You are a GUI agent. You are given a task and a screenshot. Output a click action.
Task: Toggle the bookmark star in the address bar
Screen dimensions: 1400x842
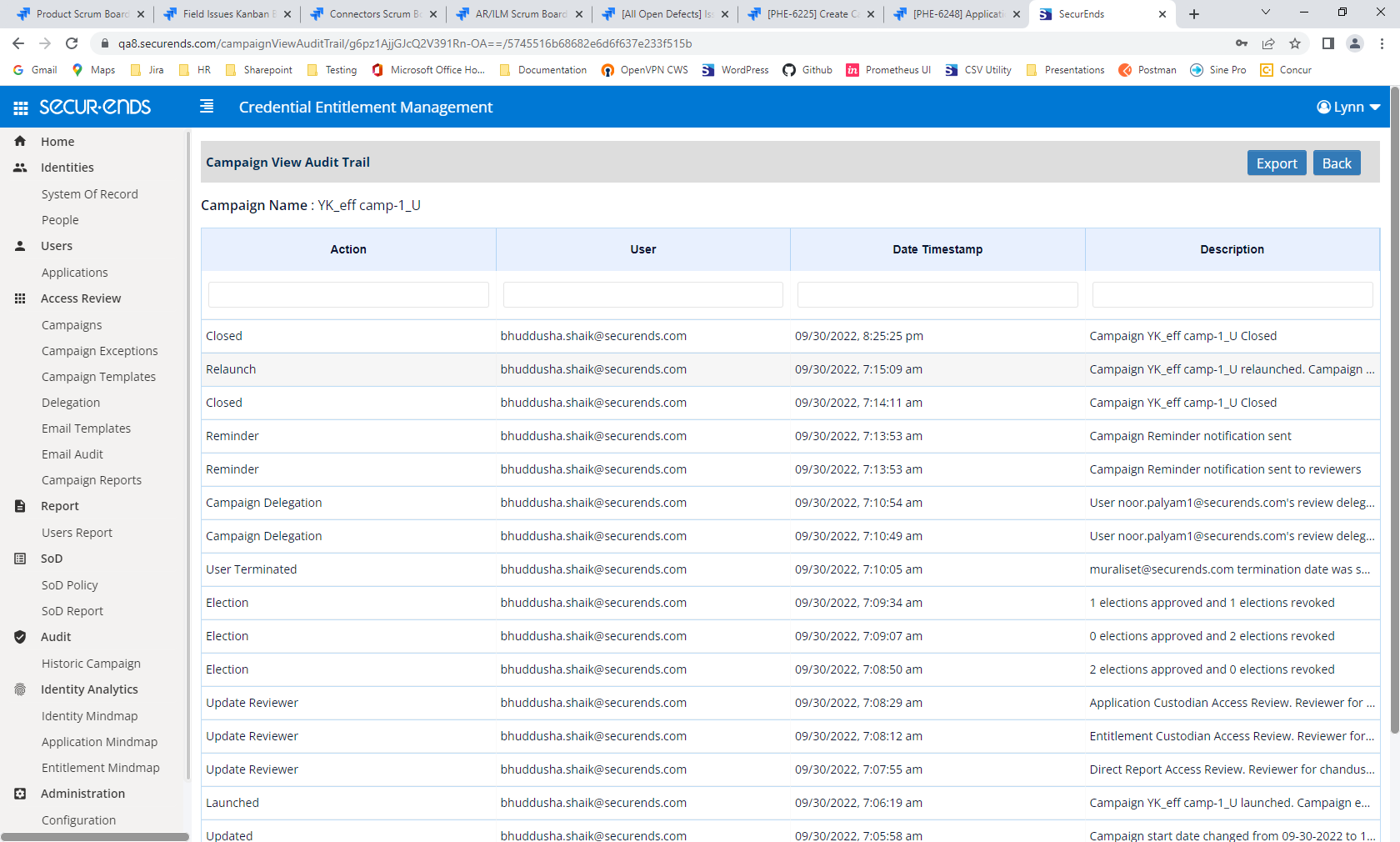pyautogui.click(x=1295, y=43)
